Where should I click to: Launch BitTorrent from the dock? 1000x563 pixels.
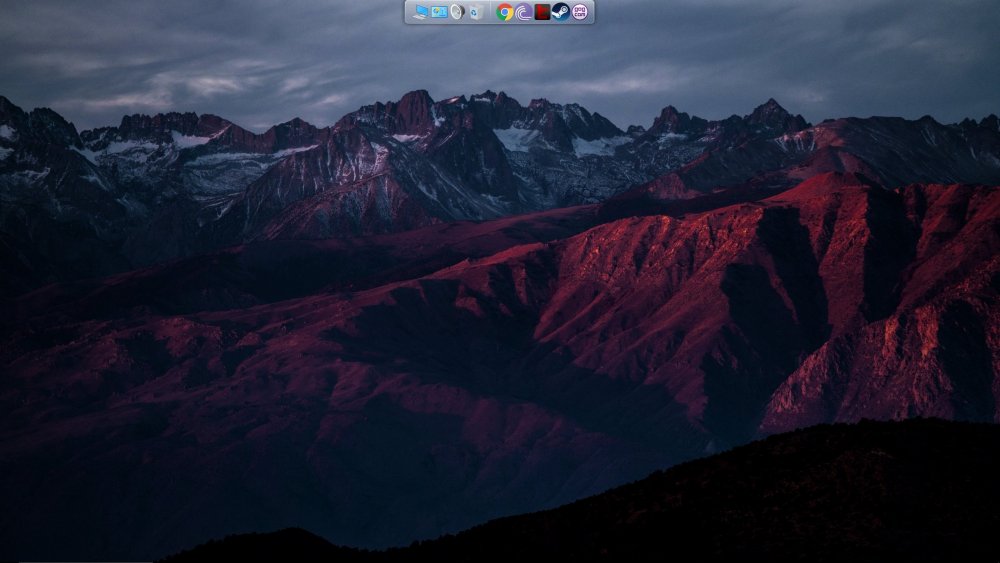click(x=524, y=12)
